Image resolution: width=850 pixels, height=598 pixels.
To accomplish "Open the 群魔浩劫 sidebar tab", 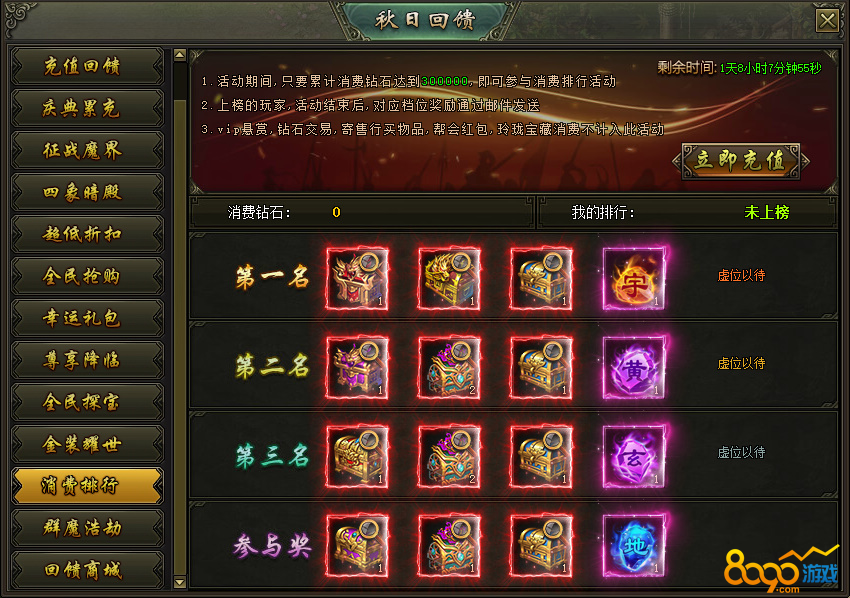I will click(x=87, y=528).
